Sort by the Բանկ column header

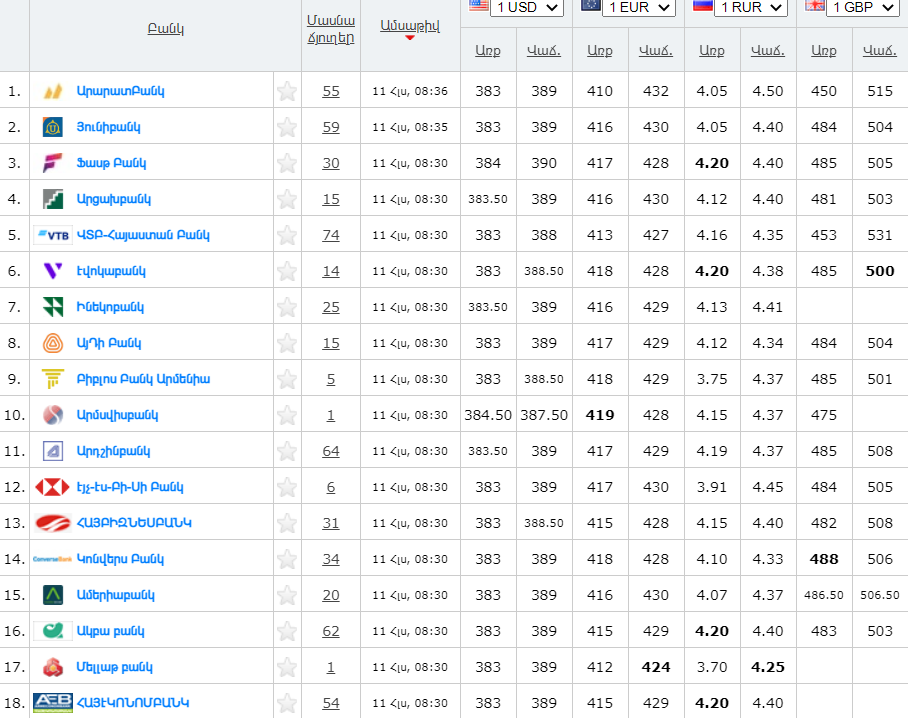click(166, 28)
